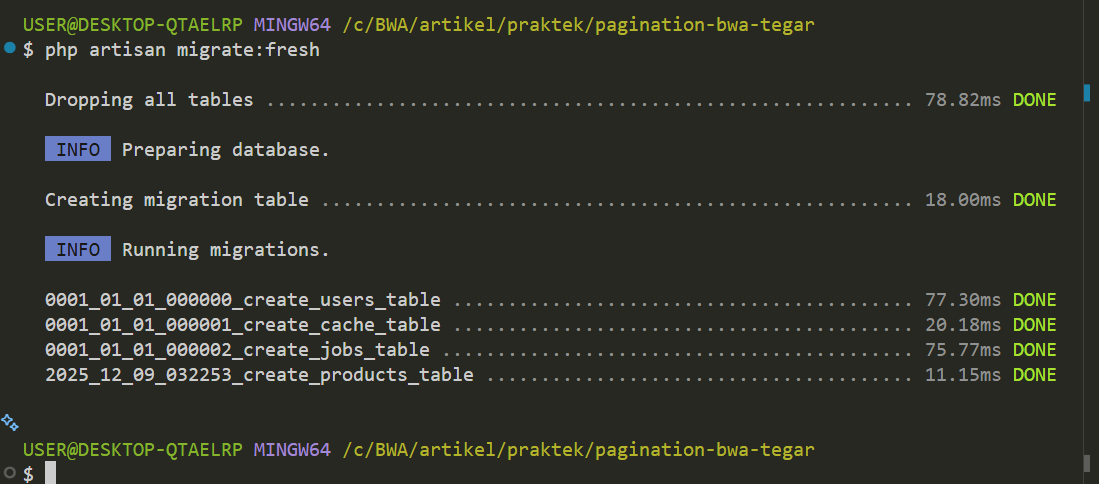Place the cursor in the empty terminal prompt
Image resolution: width=1099 pixels, height=484 pixels.
click(x=50, y=474)
